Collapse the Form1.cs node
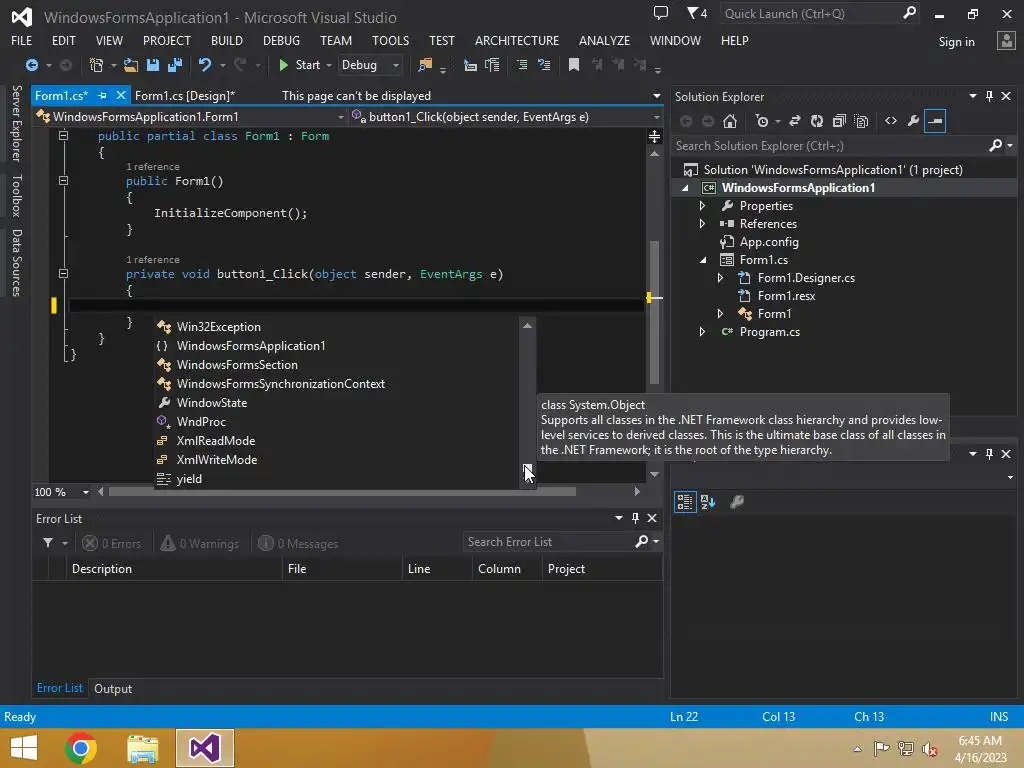The image size is (1024, 768). [703, 260]
